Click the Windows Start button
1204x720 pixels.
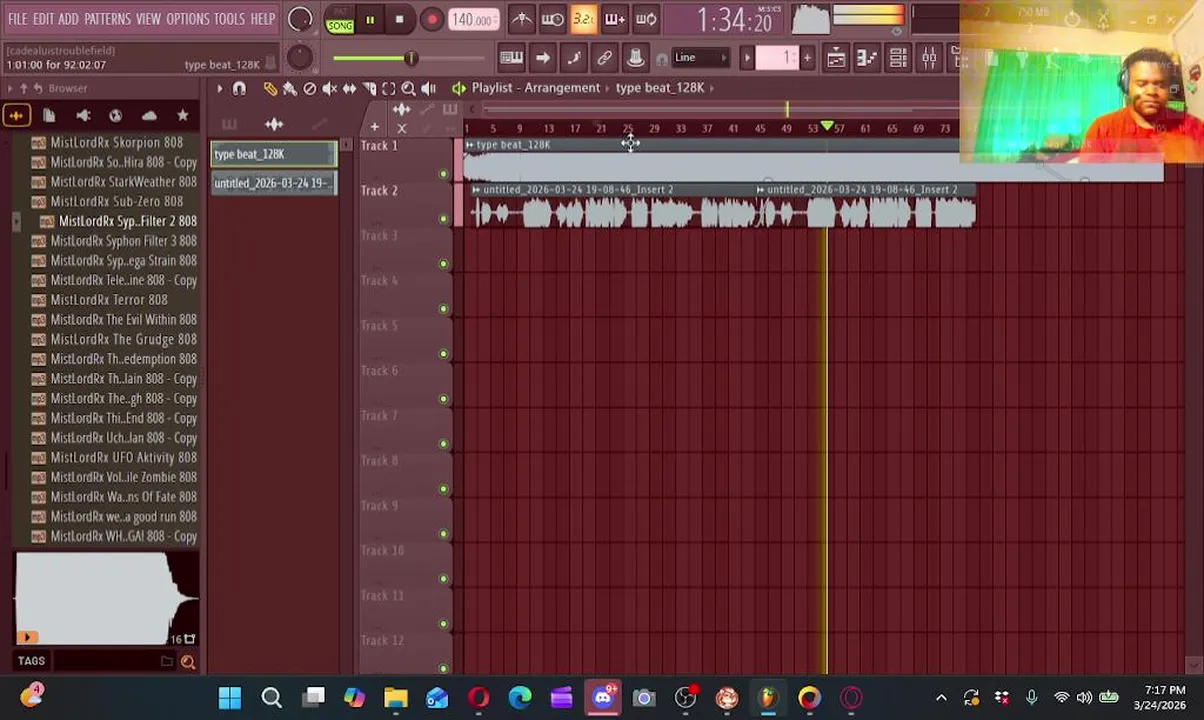pyautogui.click(x=230, y=697)
